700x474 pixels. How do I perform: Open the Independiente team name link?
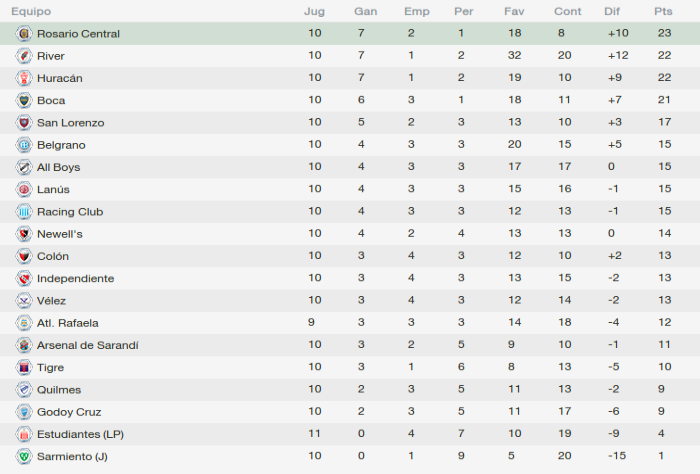coord(75,279)
